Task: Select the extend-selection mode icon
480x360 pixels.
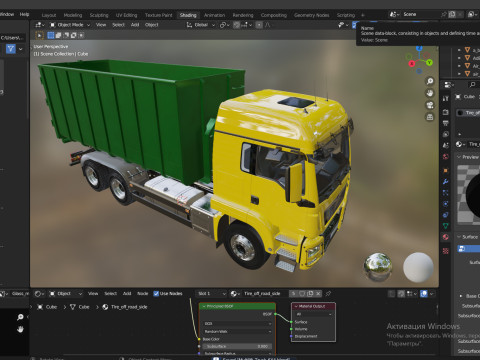Action: pyautogui.click(x=58, y=35)
